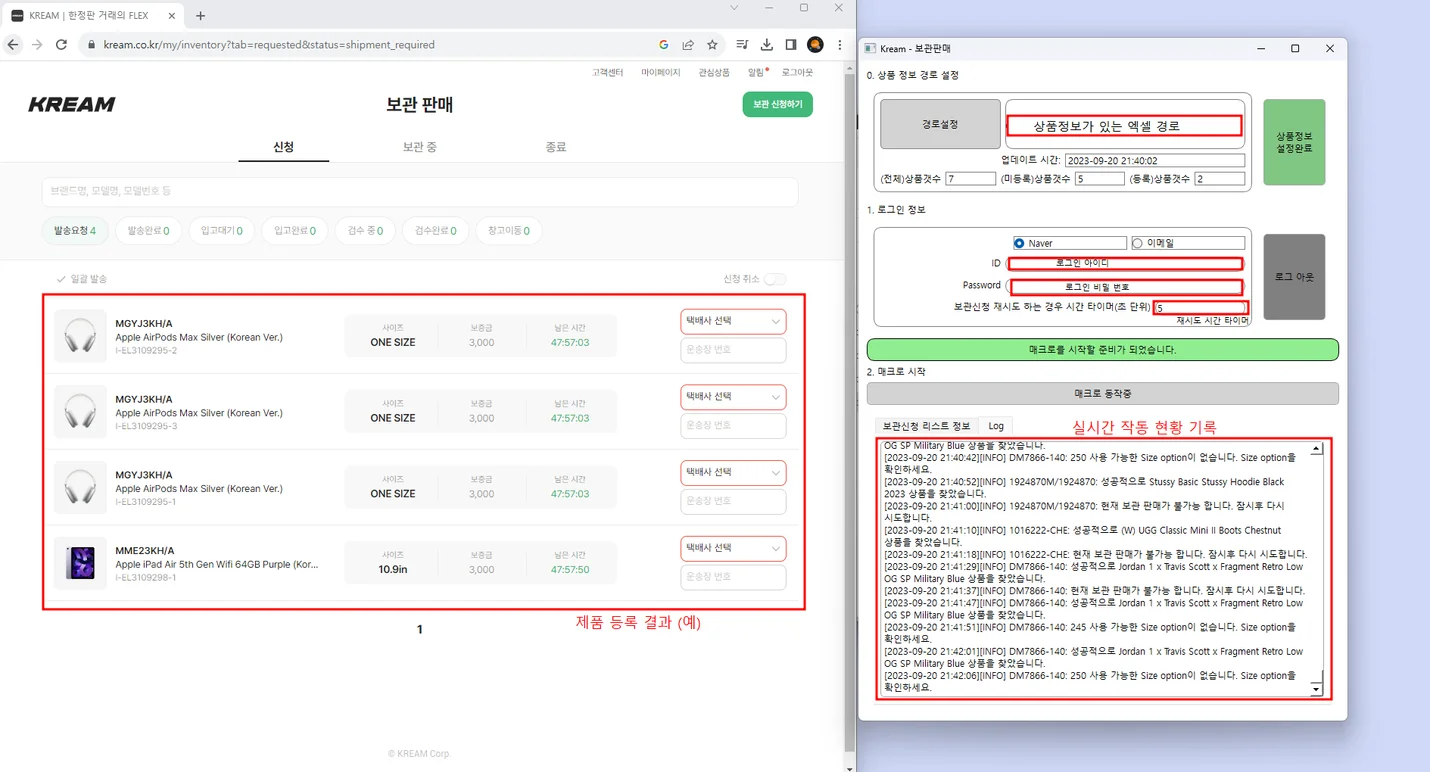Click the KREAM page vertical scrollbar

coord(850,410)
